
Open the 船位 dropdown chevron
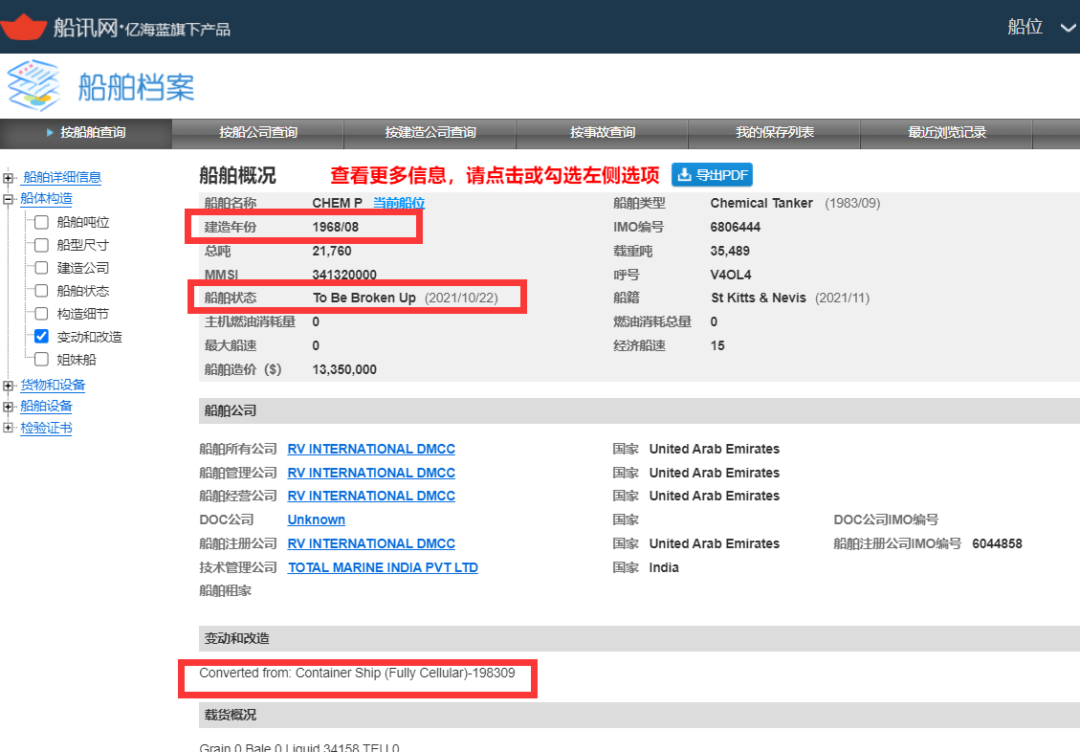(x=1067, y=28)
